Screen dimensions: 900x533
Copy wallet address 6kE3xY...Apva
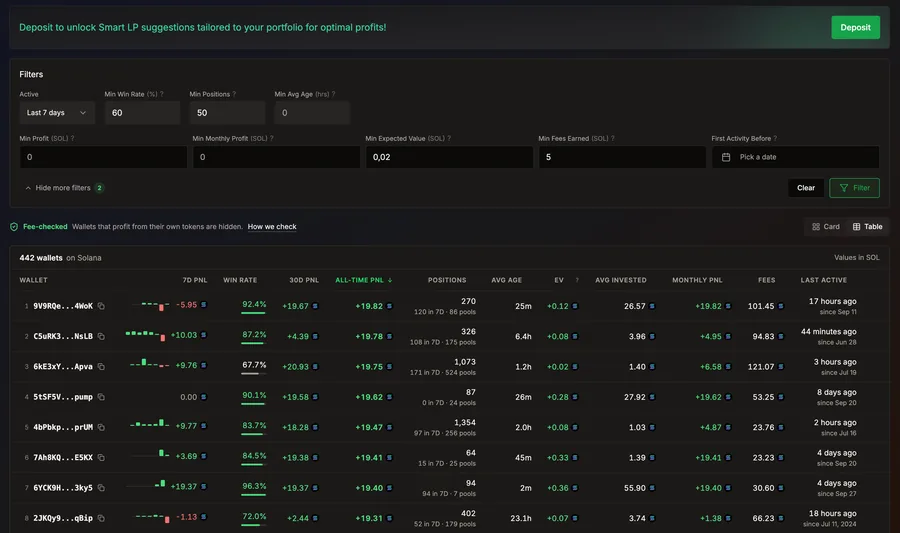[101, 367]
